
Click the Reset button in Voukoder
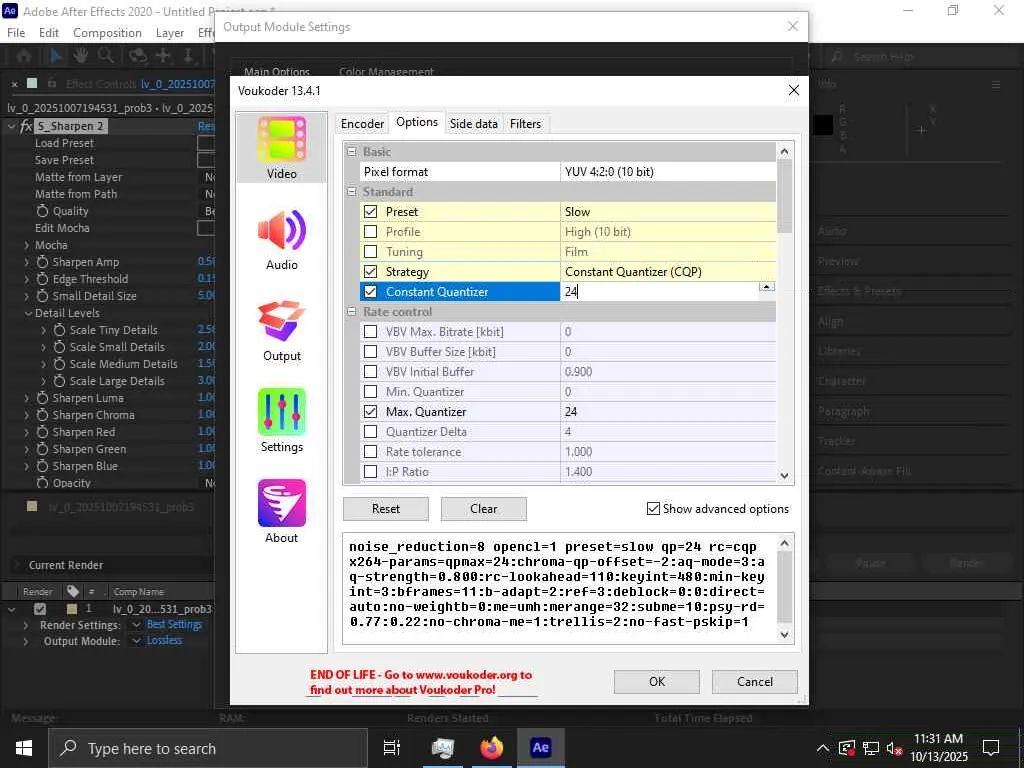pos(386,509)
